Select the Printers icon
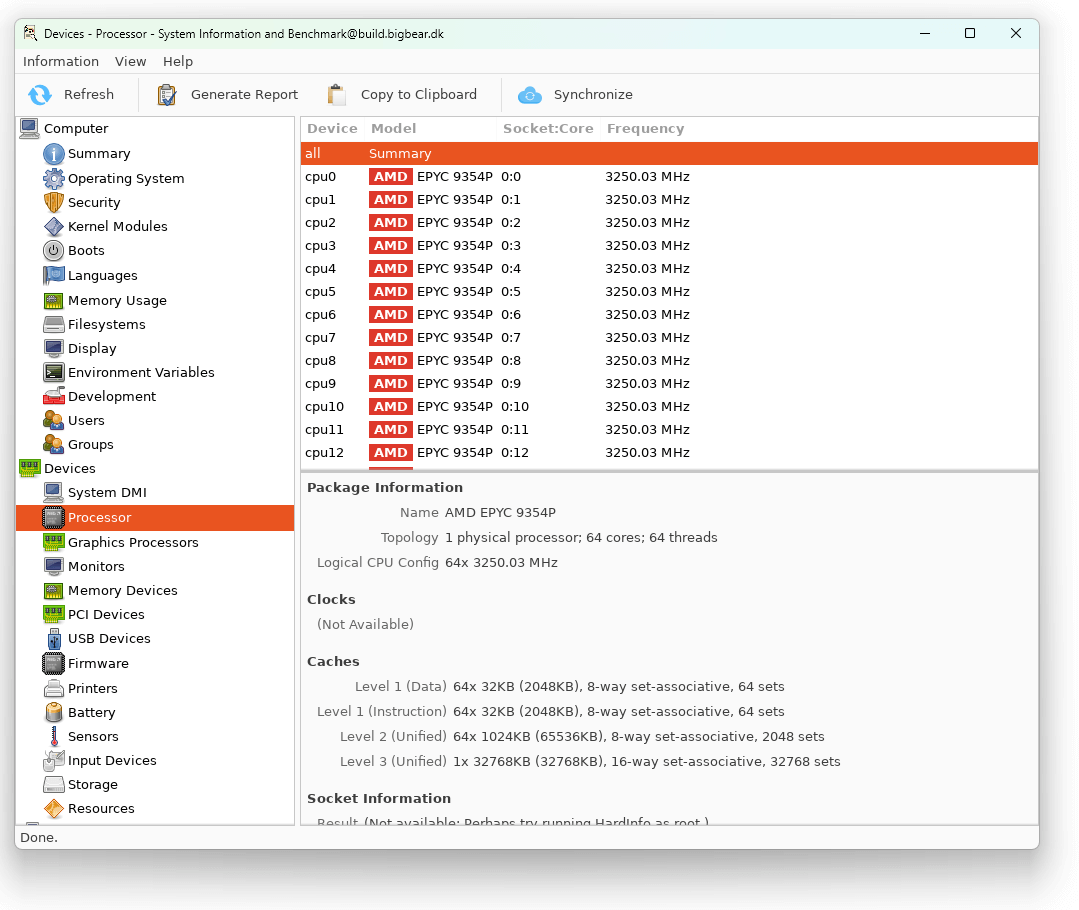 pos(54,688)
